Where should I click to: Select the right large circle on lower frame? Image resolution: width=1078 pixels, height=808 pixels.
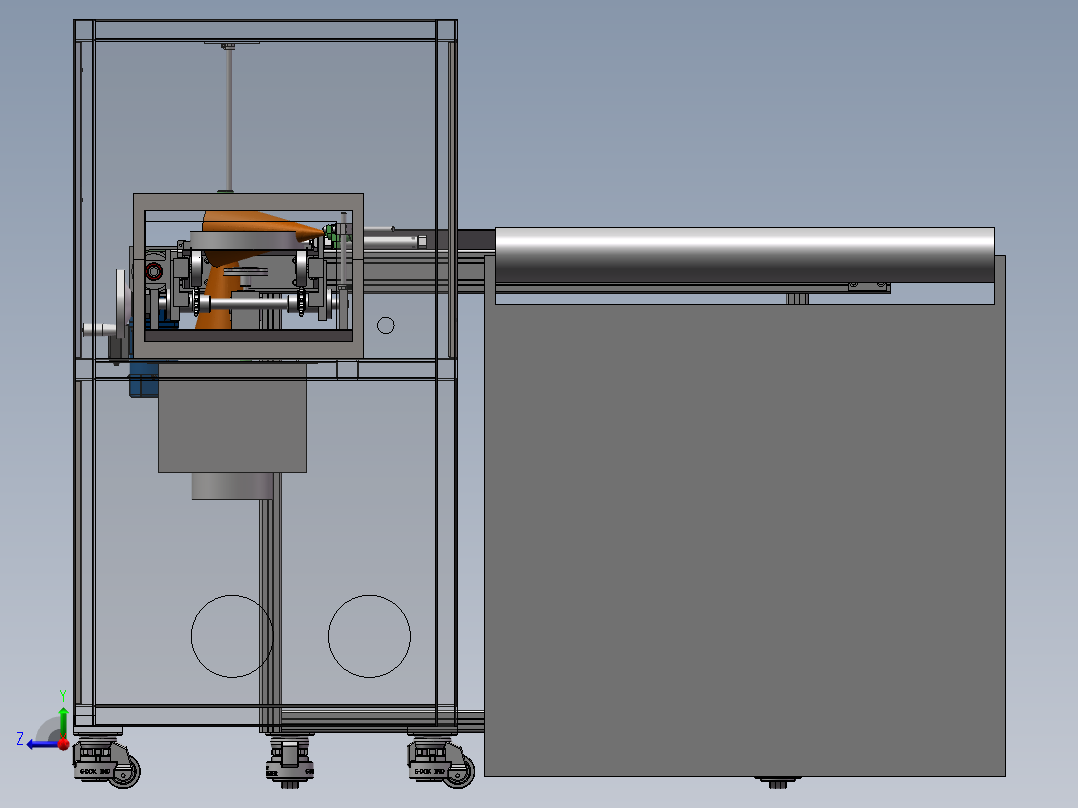coord(369,636)
